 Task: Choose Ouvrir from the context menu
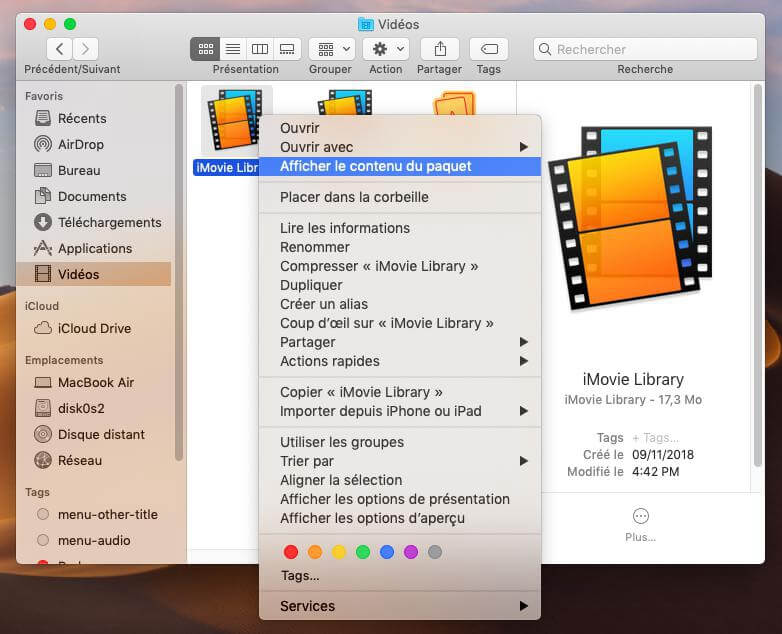pos(399,128)
